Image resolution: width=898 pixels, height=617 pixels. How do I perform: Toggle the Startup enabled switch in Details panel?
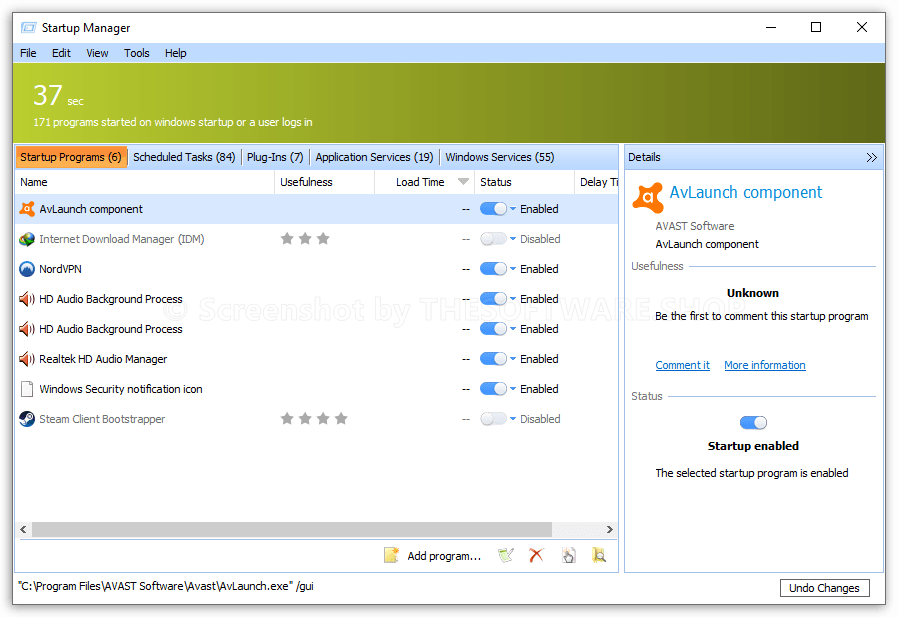[x=753, y=423]
